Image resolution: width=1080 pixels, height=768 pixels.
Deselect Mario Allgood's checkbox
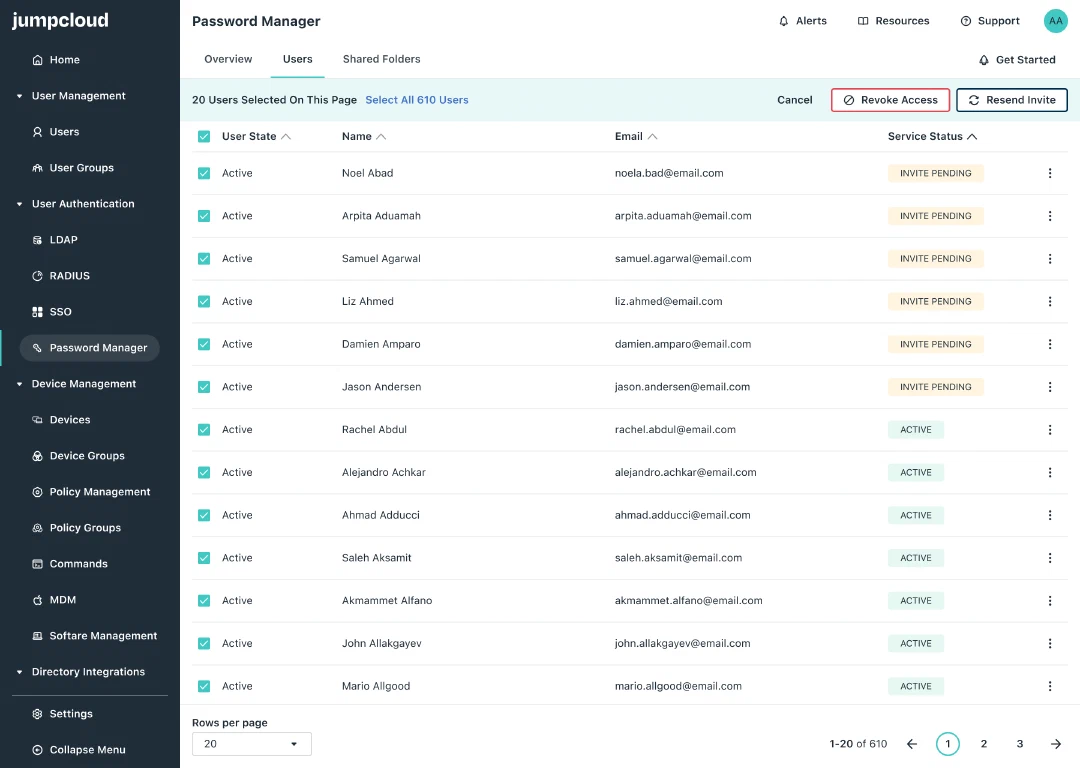tap(204, 686)
